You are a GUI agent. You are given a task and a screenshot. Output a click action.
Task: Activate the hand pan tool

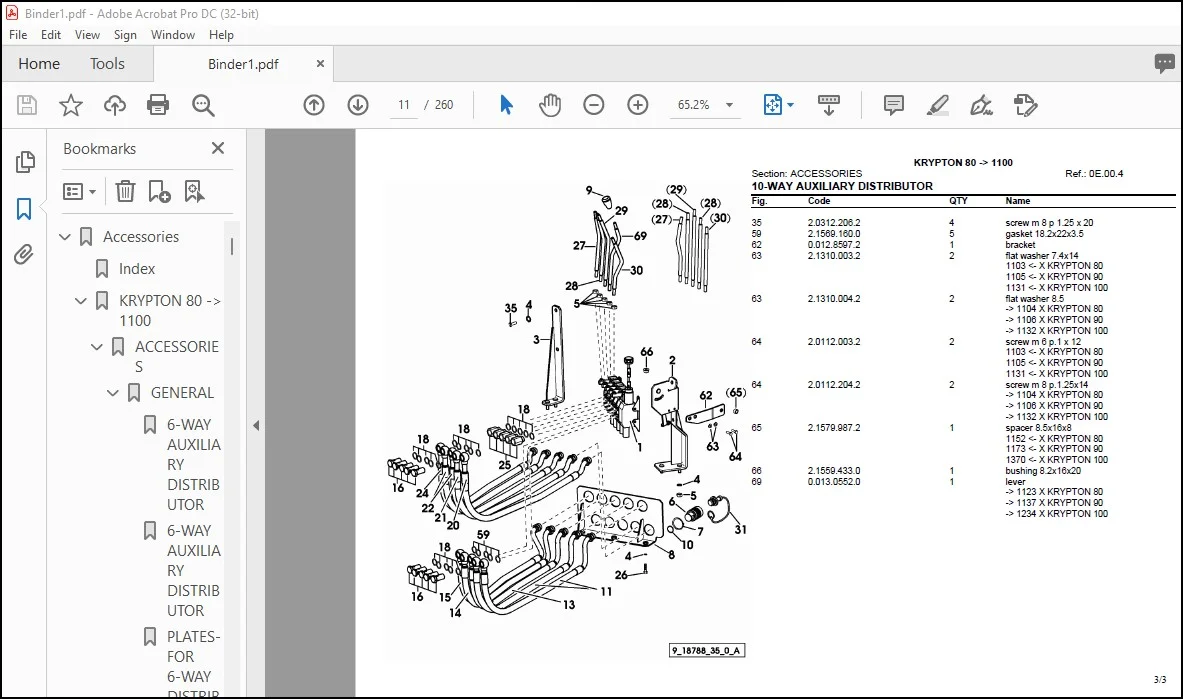click(550, 105)
